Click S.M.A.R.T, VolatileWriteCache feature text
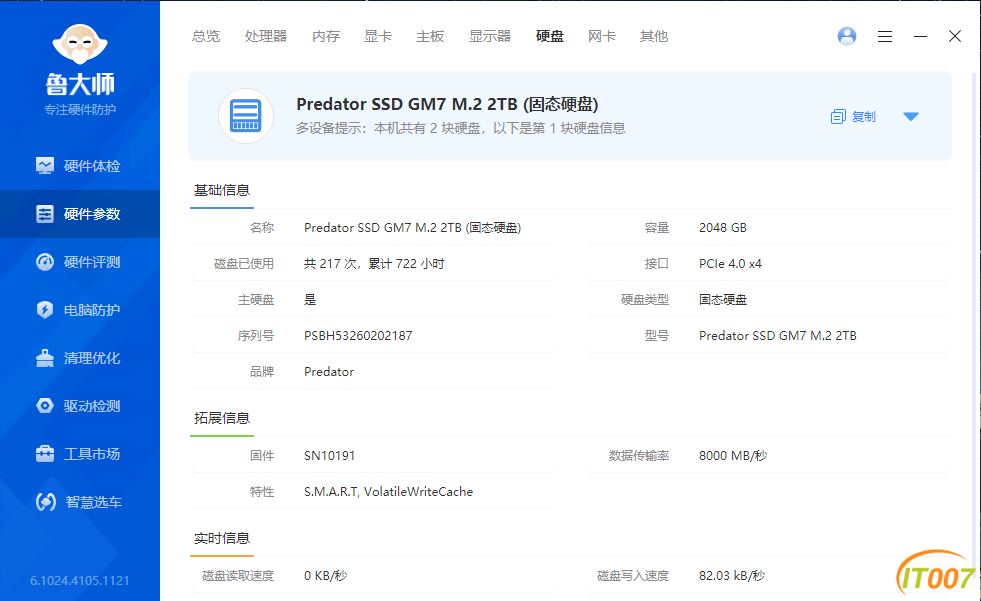Image resolution: width=981 pixels, height=601 pixels. coord(389,492)
